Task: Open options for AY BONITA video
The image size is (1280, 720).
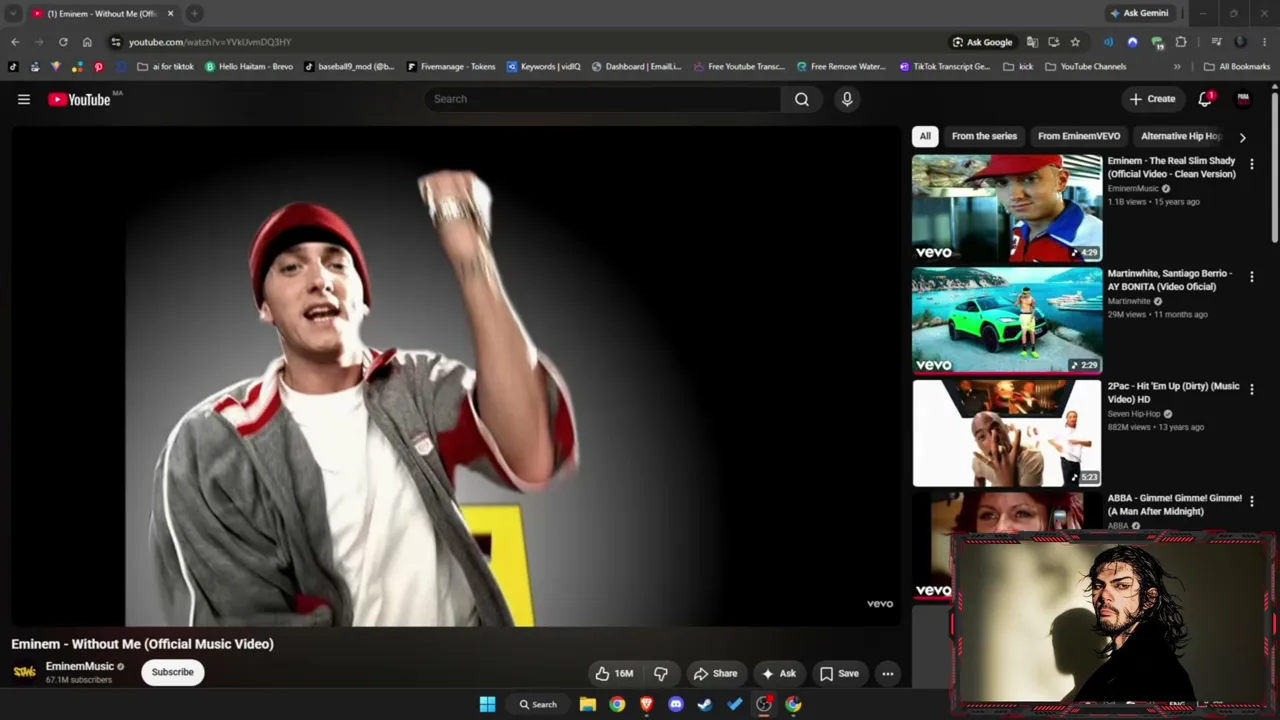Action: click(1251, 277)
